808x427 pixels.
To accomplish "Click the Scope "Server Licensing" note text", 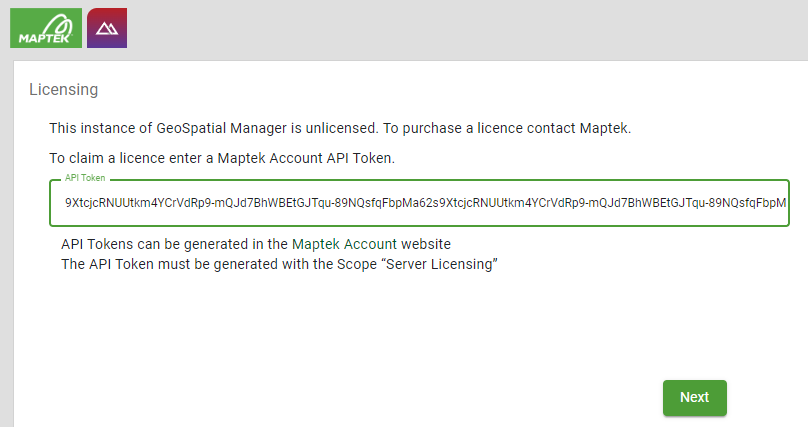I will point(279,264).
